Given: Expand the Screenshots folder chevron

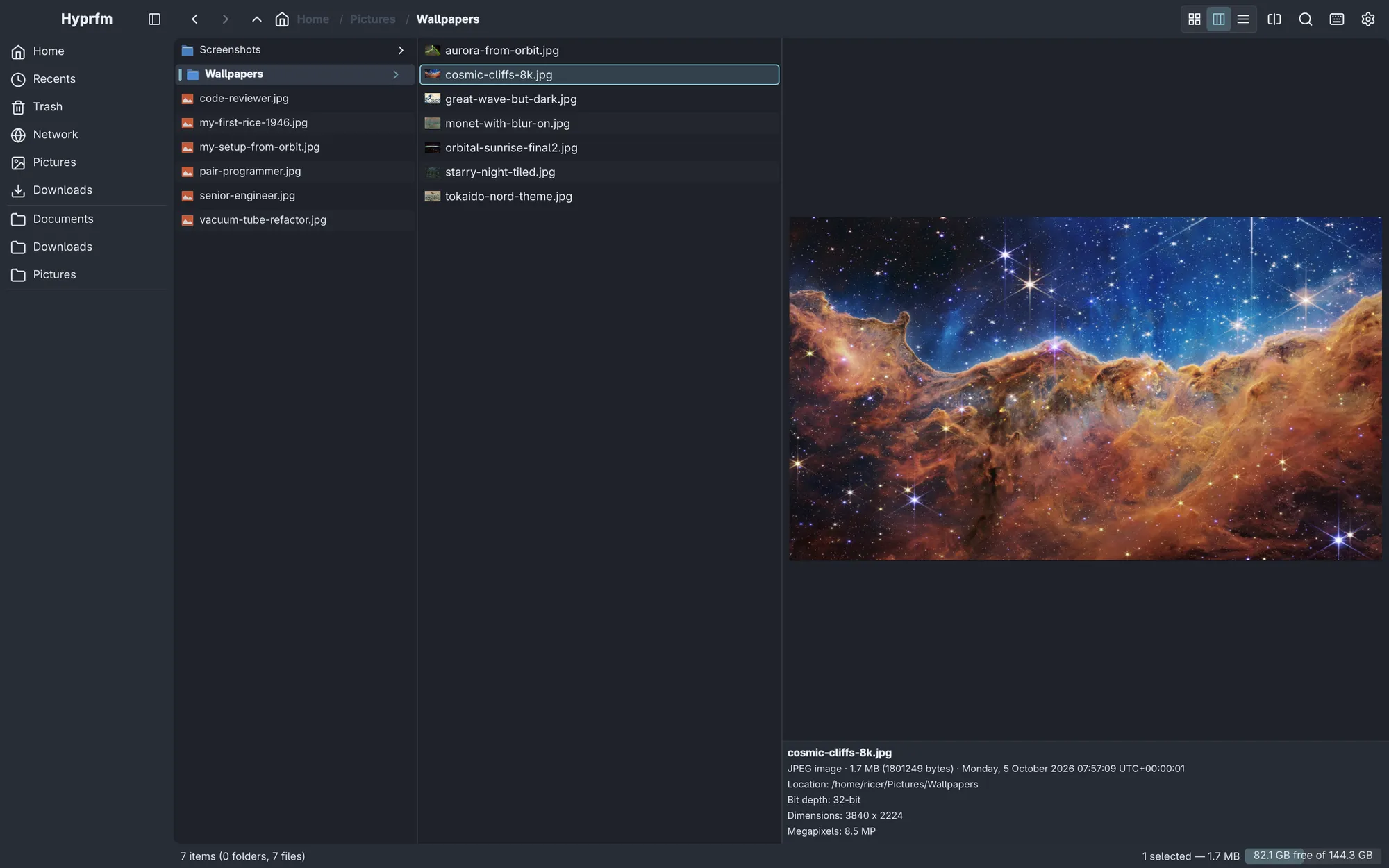Looking at the screenshot, I should click(401, 50).
